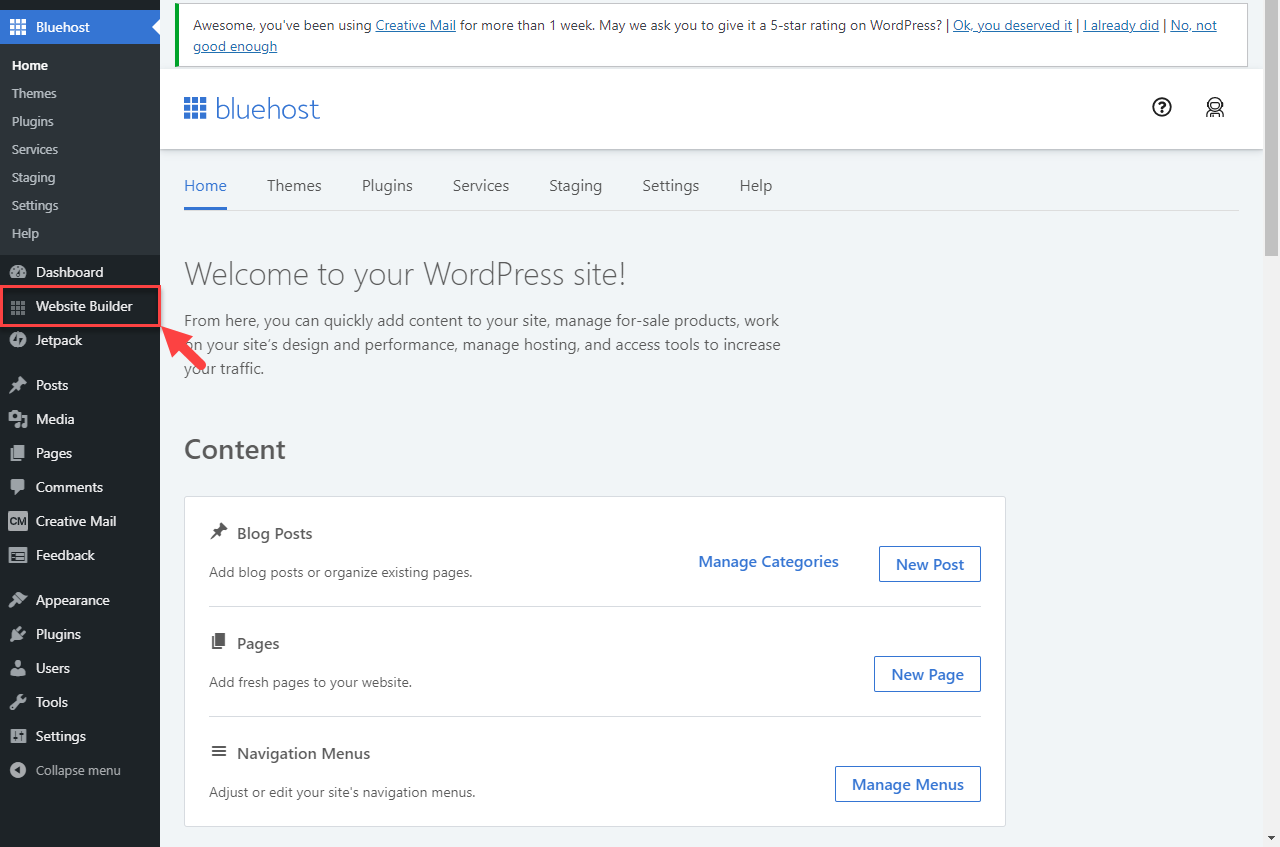Viewport: 1280px width, 847px height.
Task: Click the bluehost logo in header
Action: pyautogui.click(x=252, y=109)
